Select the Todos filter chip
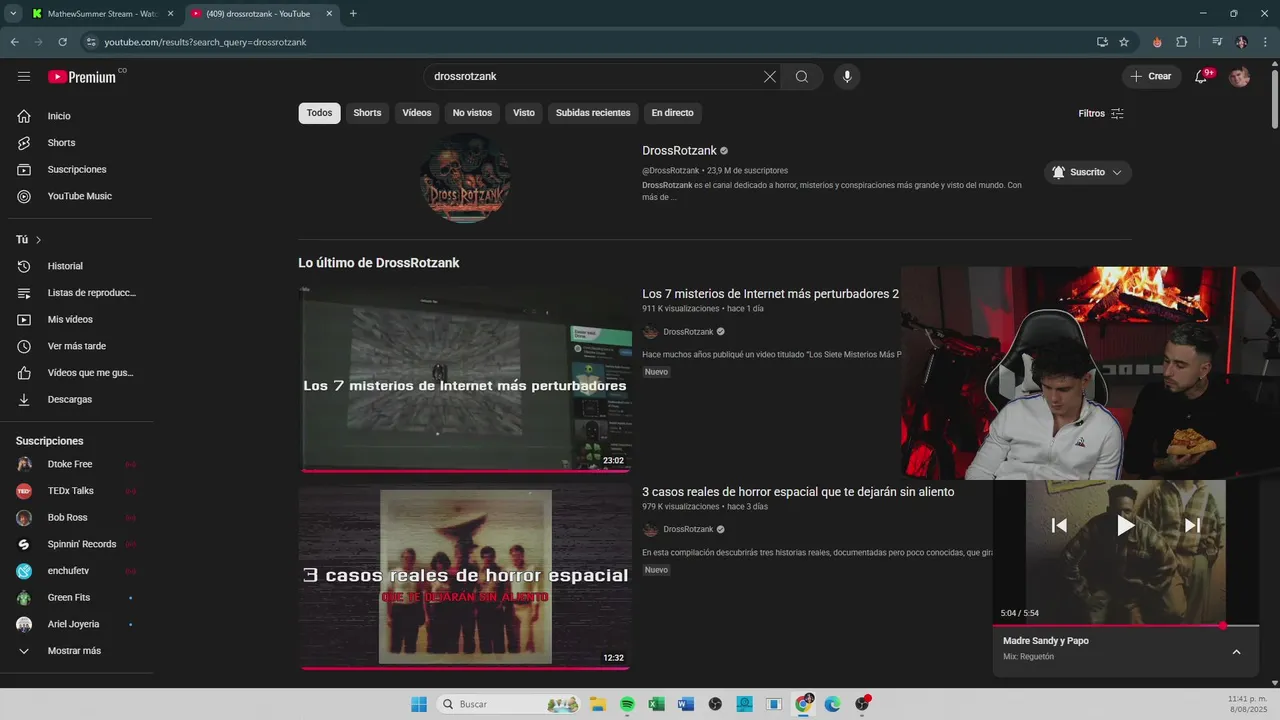The width and height of the screenshot is (1280, 720). 319,113
